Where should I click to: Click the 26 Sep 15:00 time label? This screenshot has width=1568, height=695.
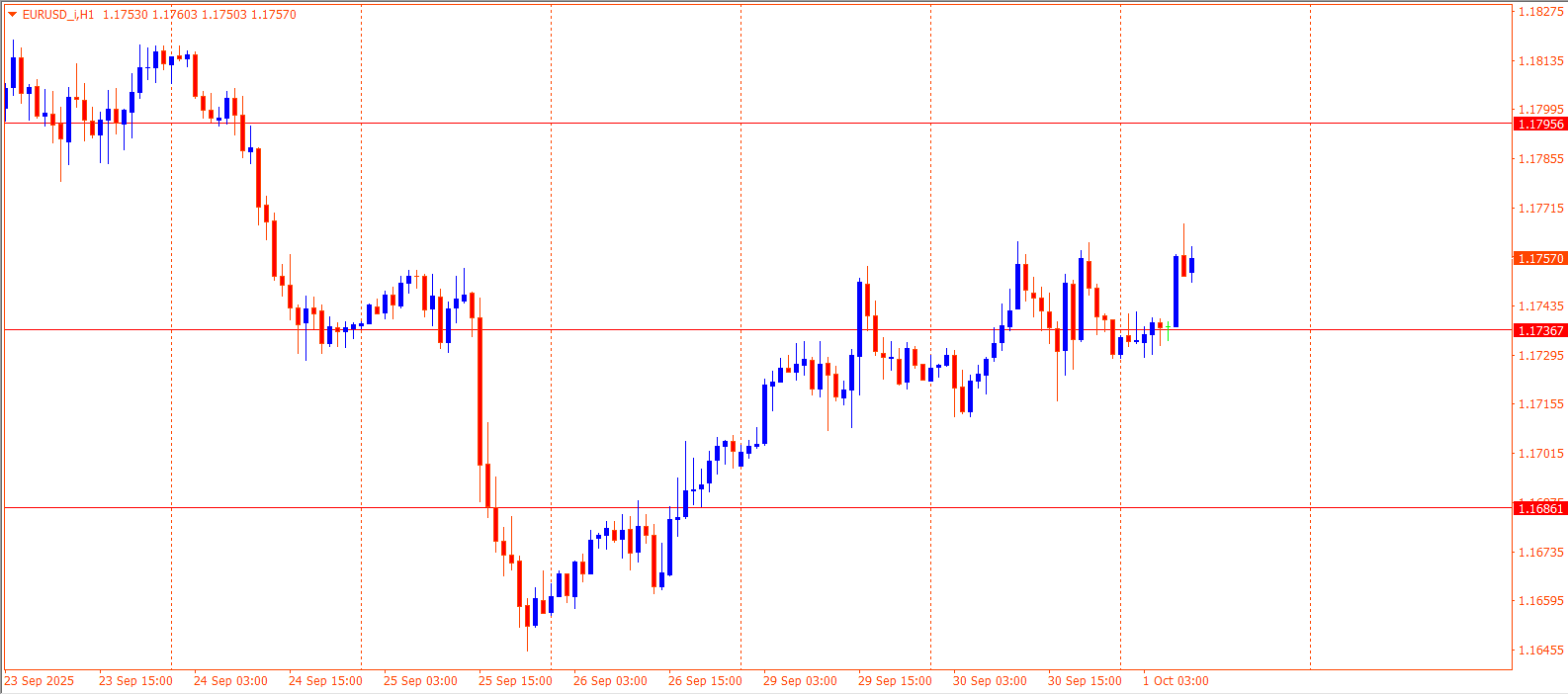pos(705,681)
